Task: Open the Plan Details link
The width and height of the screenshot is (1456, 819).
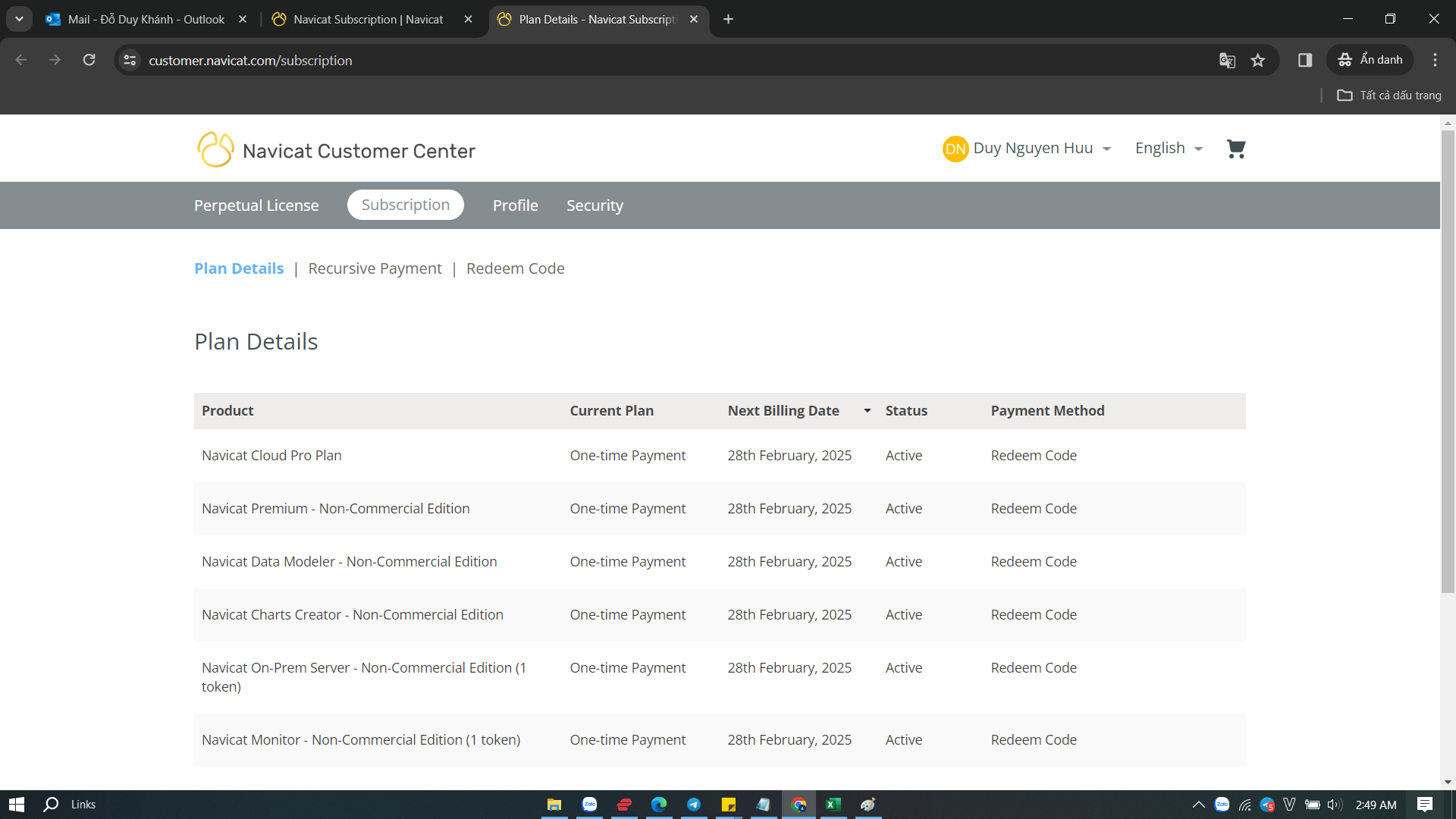Action: point(239,268)
